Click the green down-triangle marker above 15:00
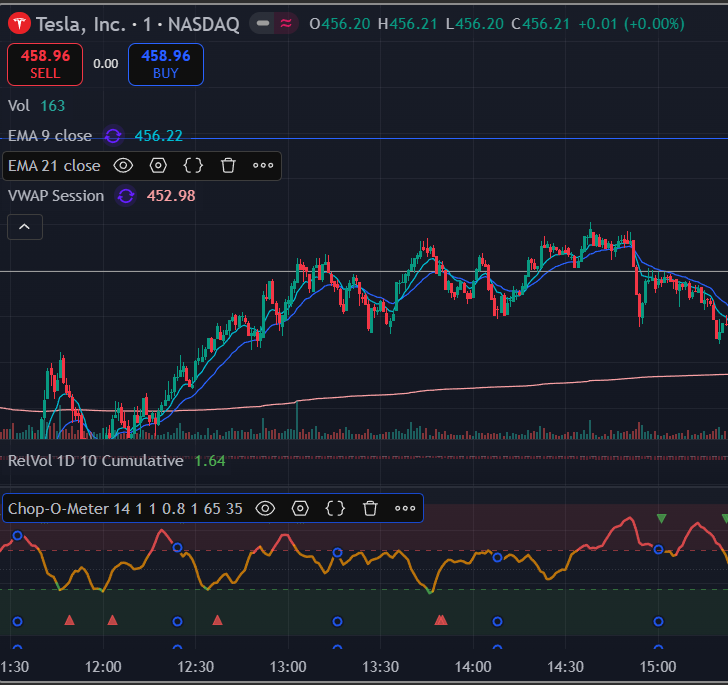 [x=662, y=518]
